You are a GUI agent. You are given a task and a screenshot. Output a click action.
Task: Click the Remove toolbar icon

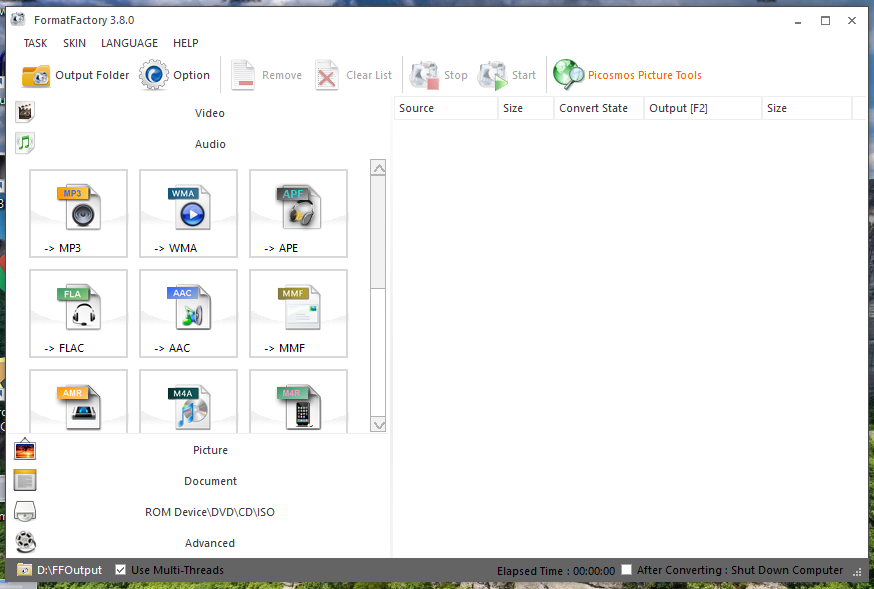pos(242,75)
